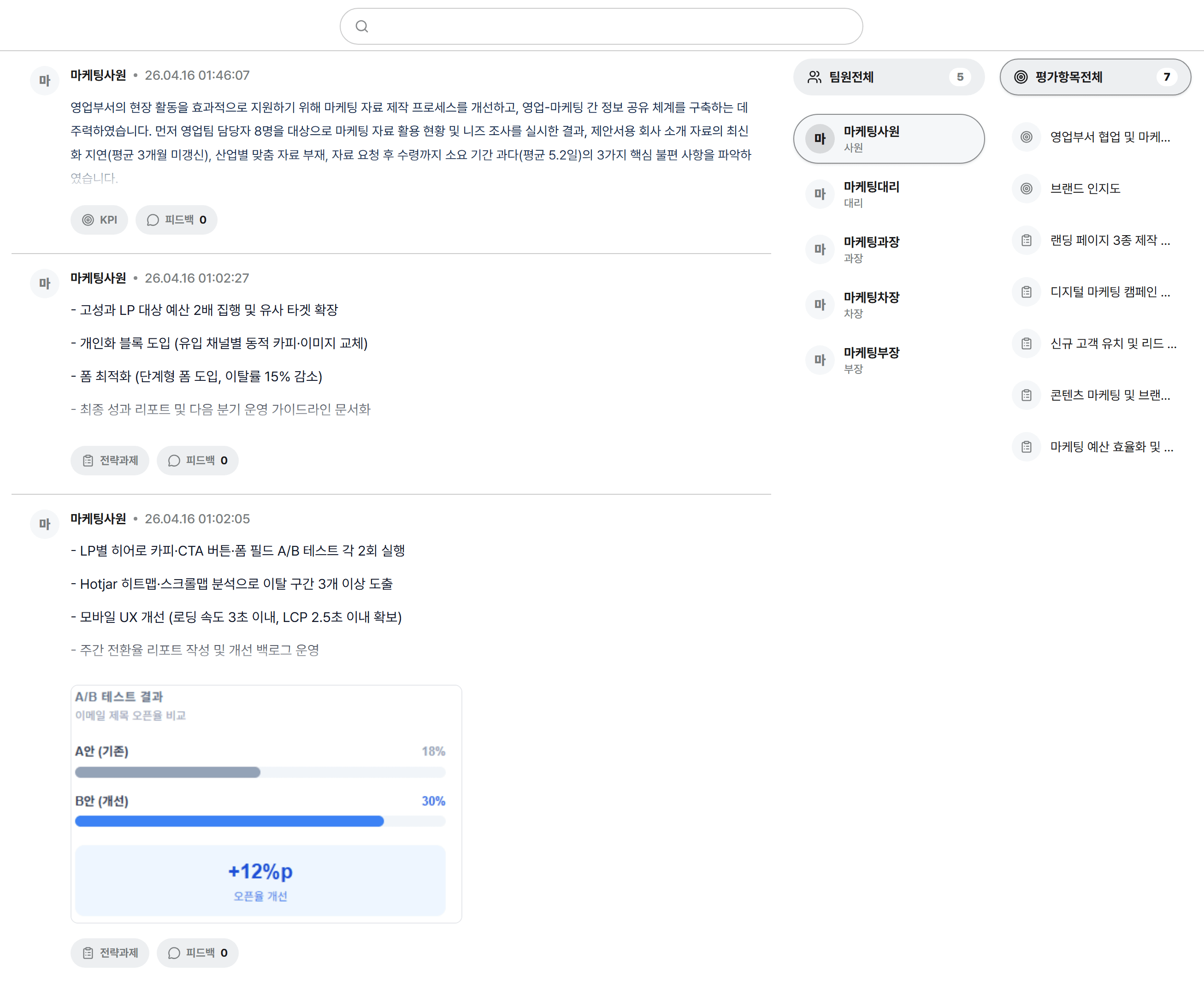Click the A안 (기존) 18% progress bar
The height and width of the screenshot is (983, 1204).
coord(260,772)
